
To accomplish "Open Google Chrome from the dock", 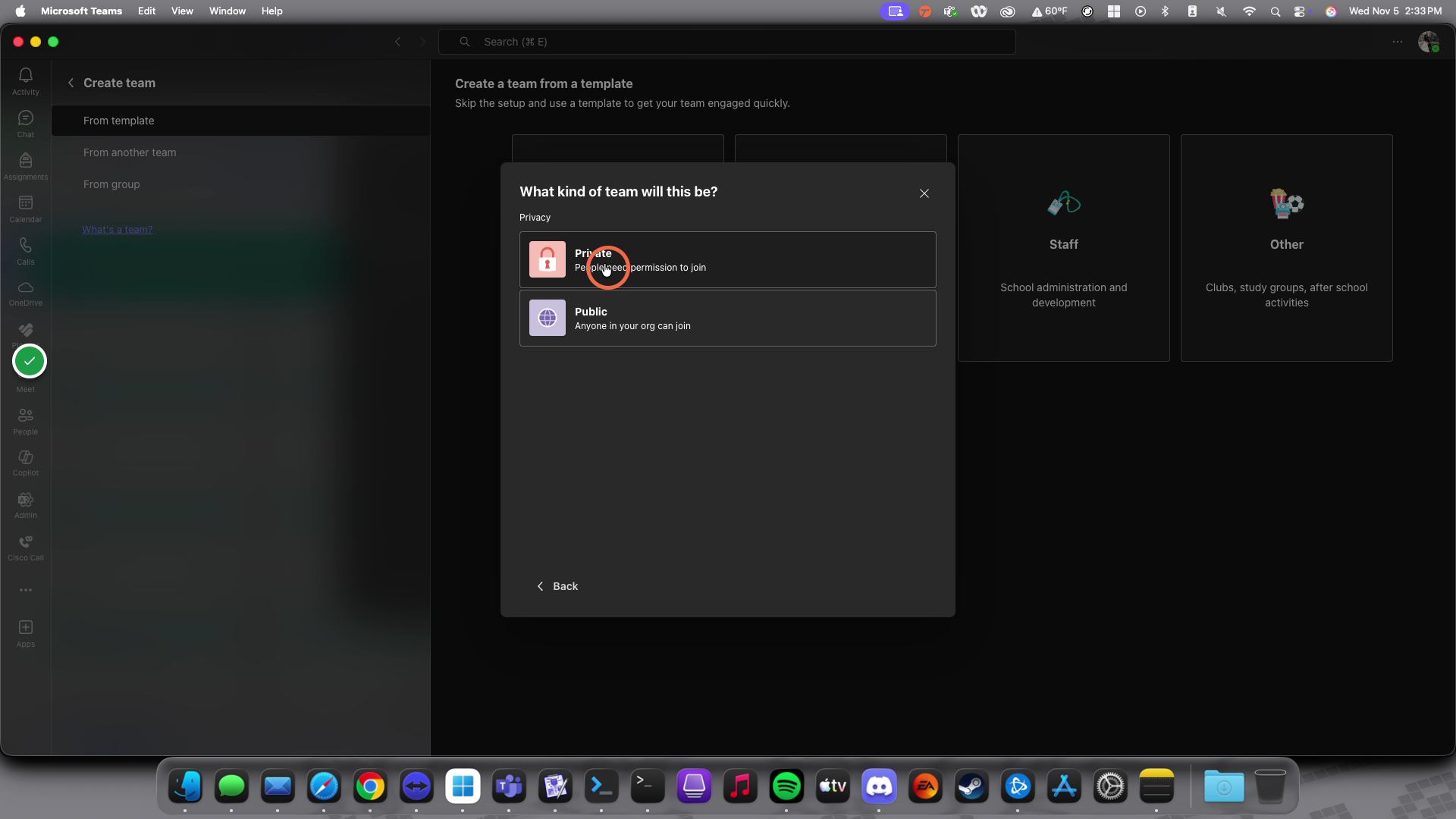I will [370, 786].
